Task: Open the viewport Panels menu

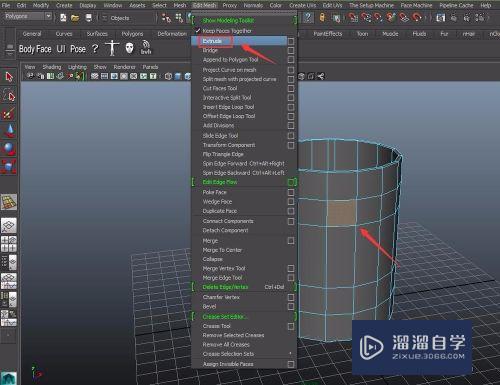Action: pyautogui.click(x=150, y=67)
